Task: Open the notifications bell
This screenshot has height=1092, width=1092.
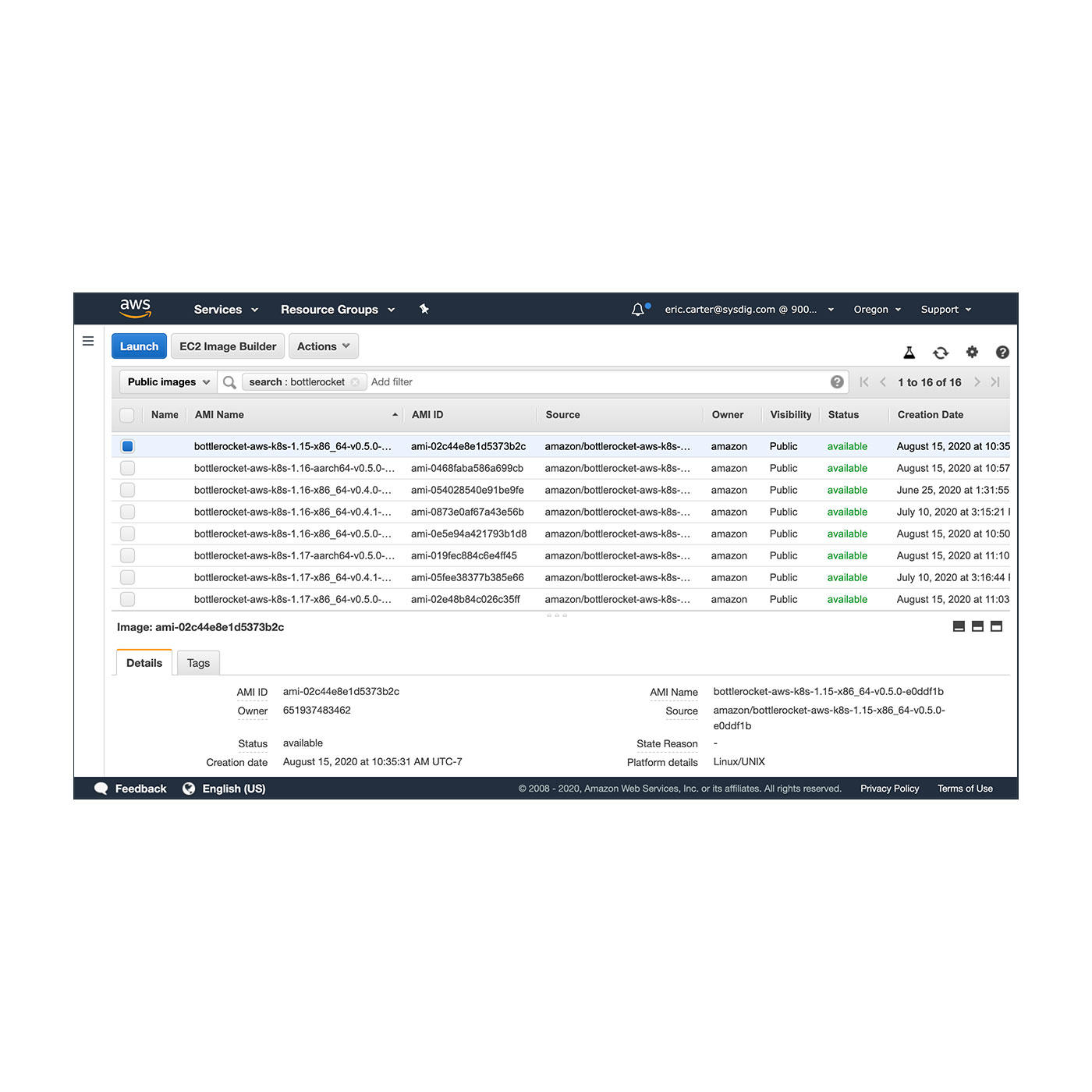Action: [x=638, y=310]
